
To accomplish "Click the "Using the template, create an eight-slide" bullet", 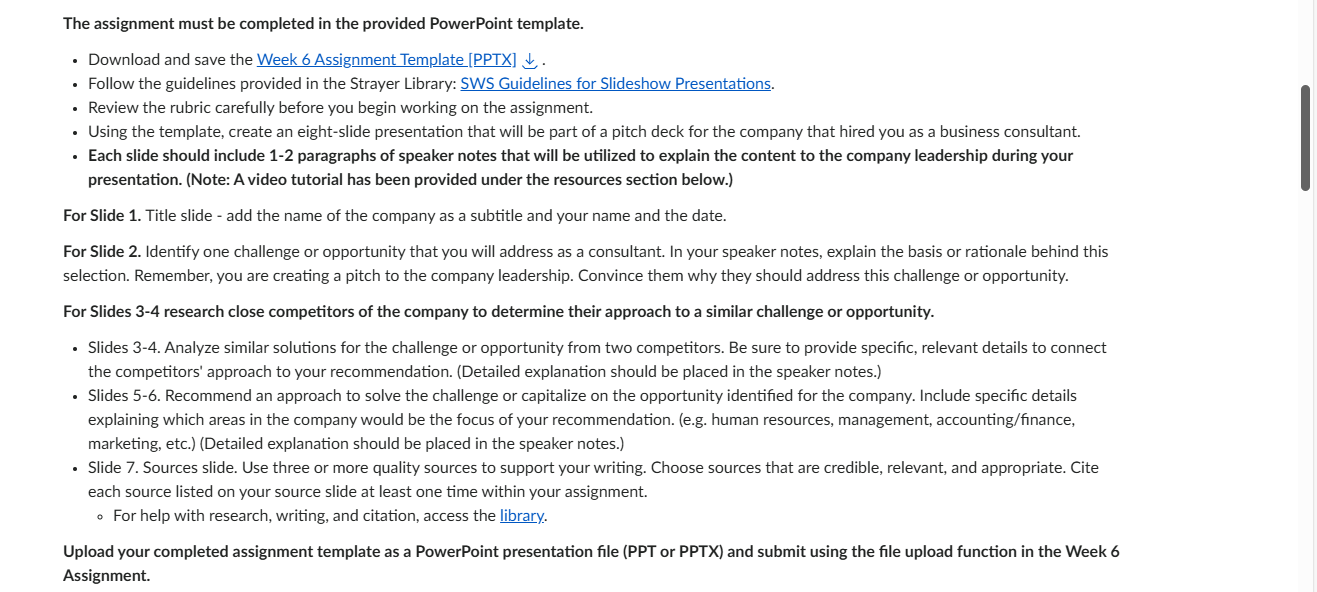I will [x=584, y=132].
